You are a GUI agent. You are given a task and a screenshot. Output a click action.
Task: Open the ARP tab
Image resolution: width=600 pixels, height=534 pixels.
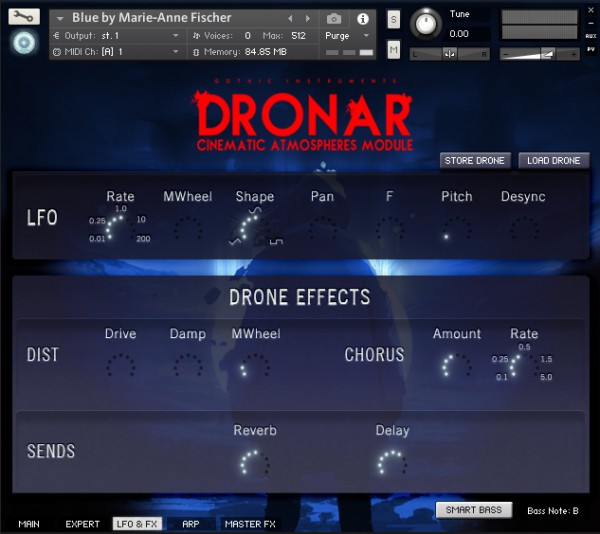point(191,524)
